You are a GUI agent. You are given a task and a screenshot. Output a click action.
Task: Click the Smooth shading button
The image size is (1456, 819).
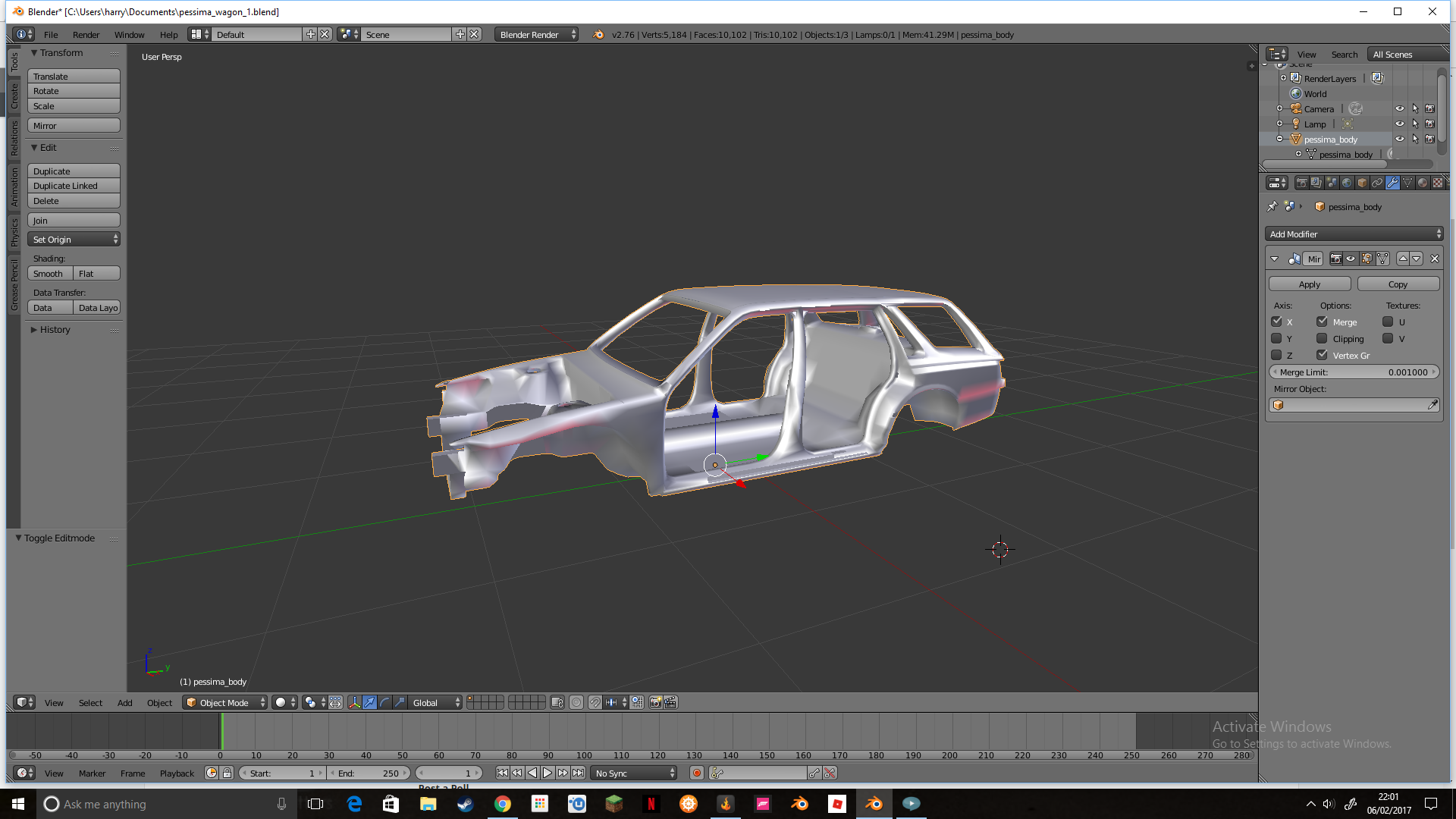pos(49,274)
